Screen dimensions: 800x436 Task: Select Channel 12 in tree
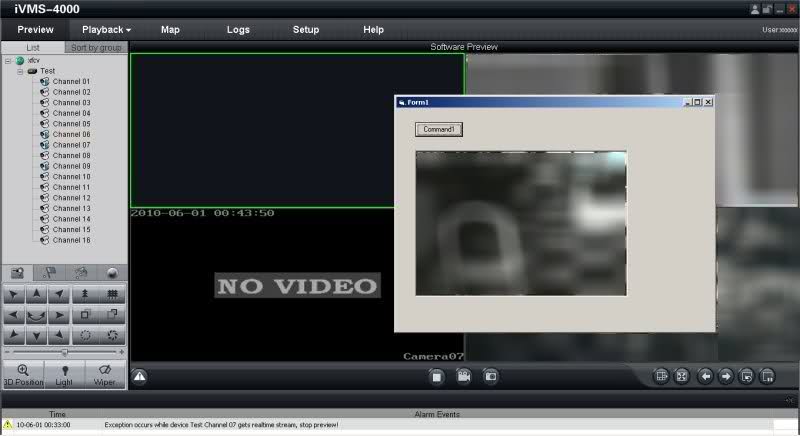(71, 198)
